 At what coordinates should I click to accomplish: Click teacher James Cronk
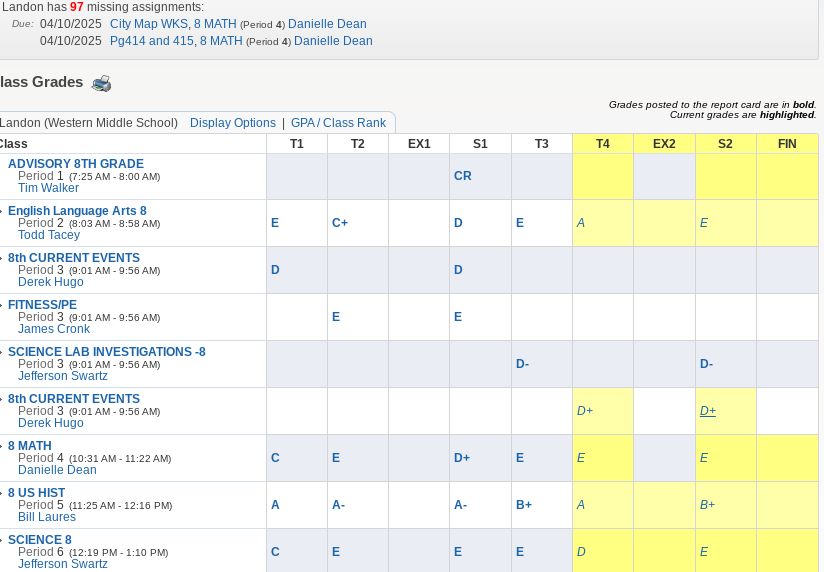(x=54, y=329)
